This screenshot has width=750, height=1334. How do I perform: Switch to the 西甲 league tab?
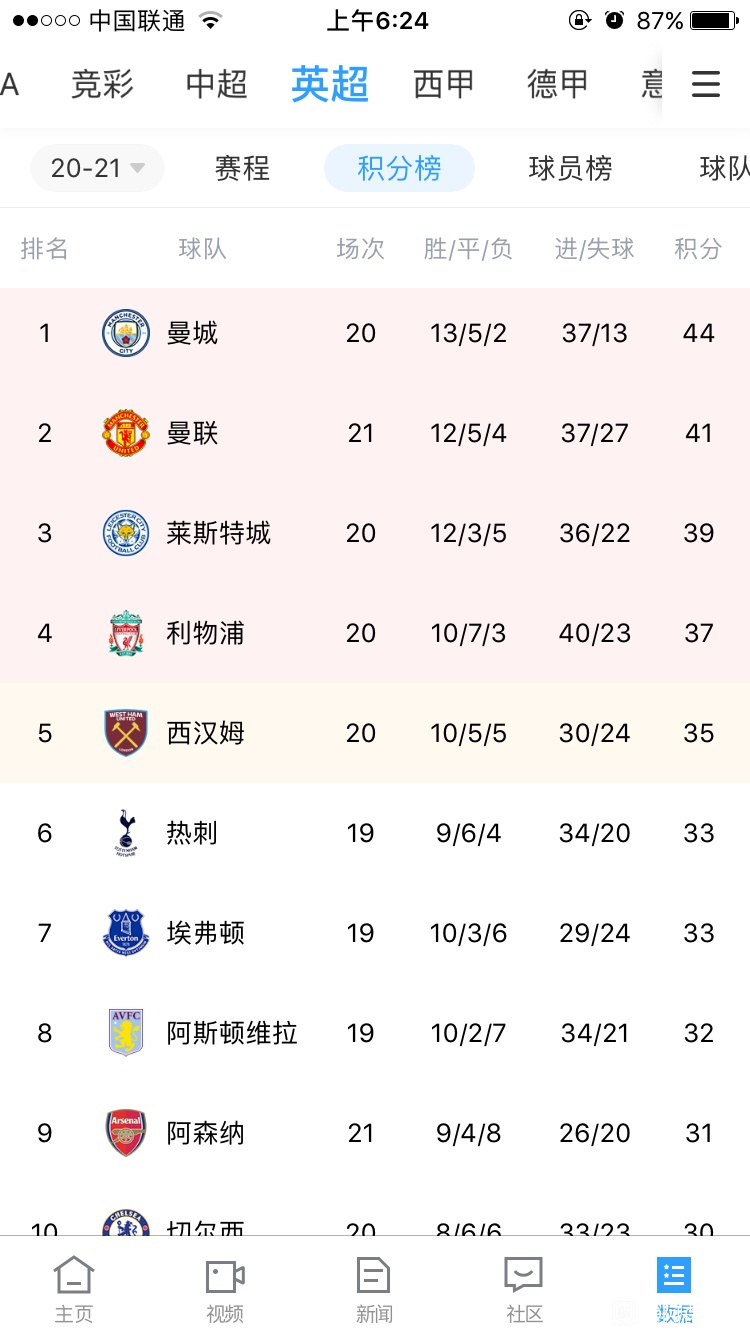(x=444, y=84)
